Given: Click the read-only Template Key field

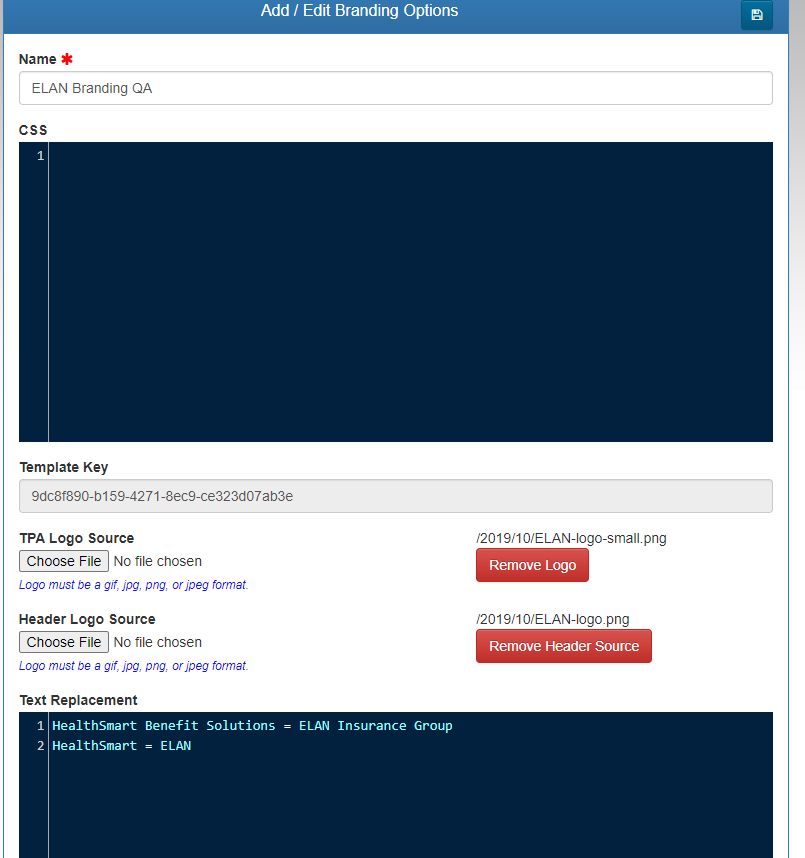Looking at the screenshot, I should (395, 496).
